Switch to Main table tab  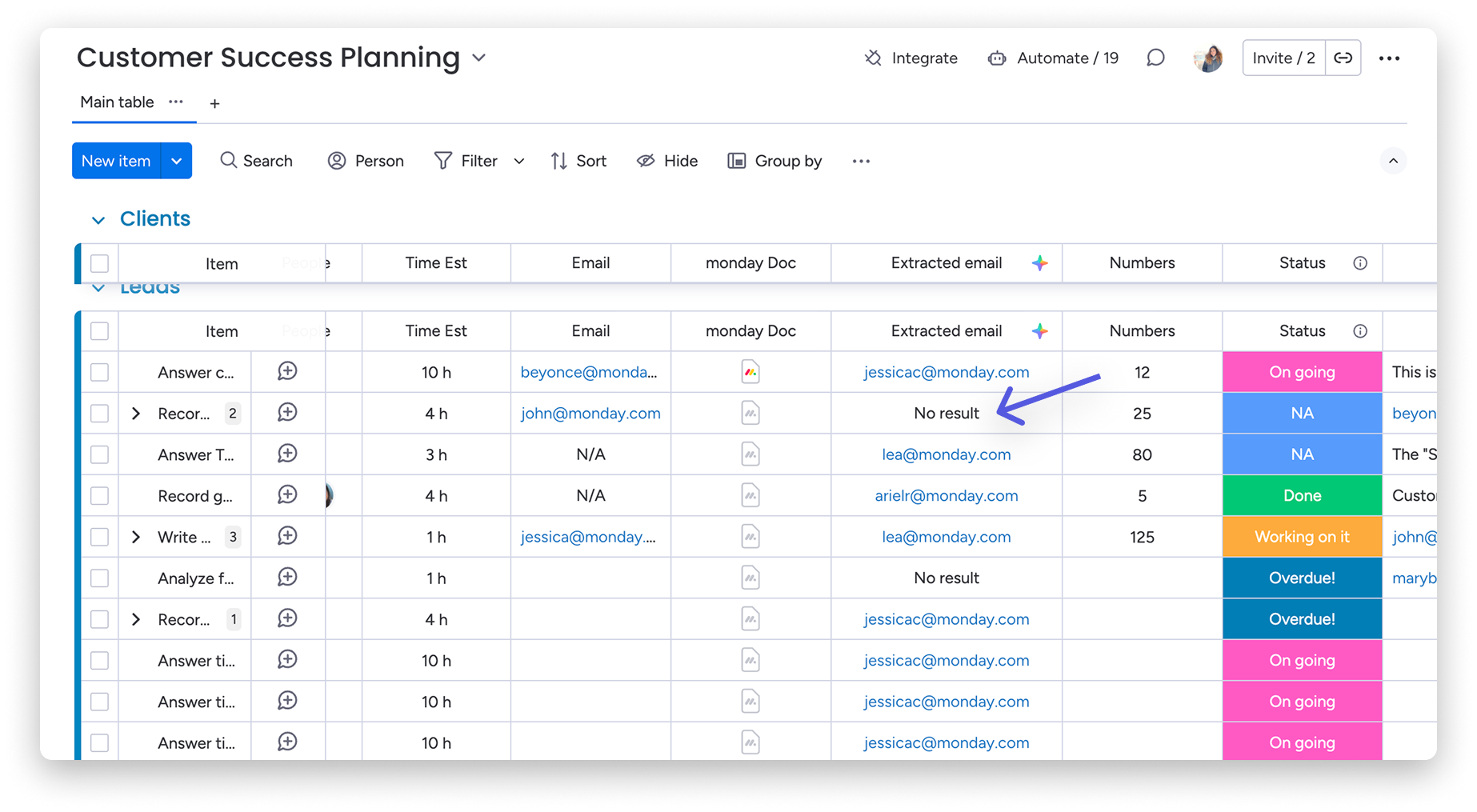point(117,102)
